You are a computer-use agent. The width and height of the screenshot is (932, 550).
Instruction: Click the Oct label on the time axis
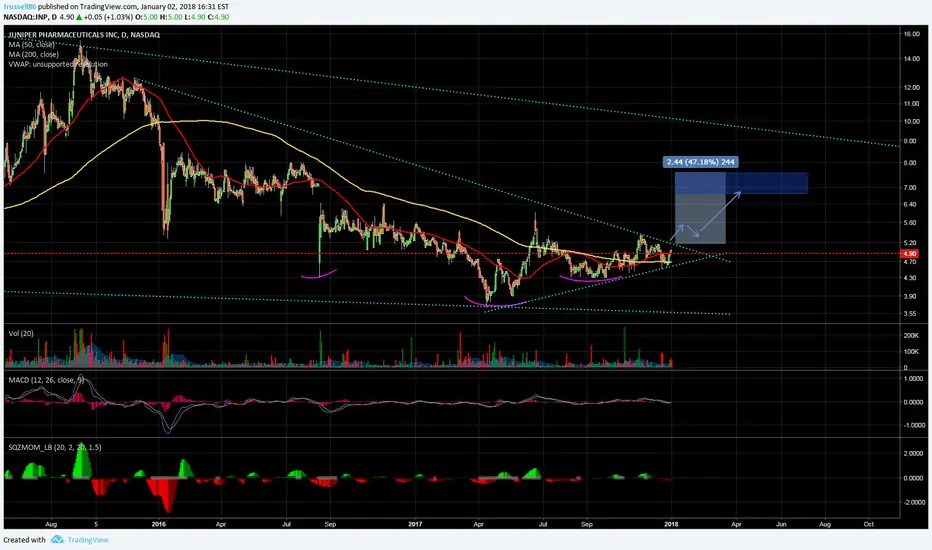click(868, 524)
